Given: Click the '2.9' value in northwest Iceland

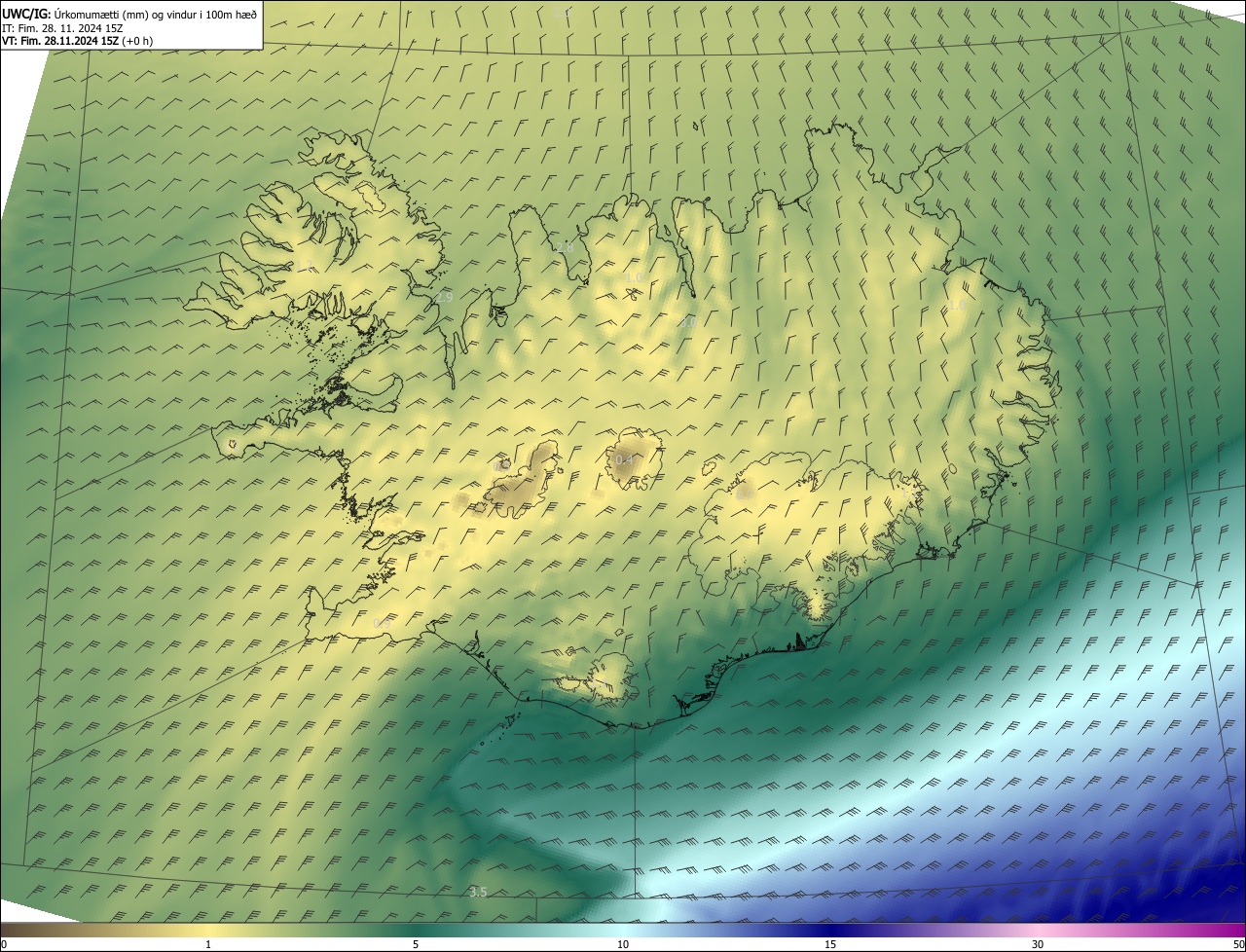Looking at the screenshot, I should [x=444, y=297].
